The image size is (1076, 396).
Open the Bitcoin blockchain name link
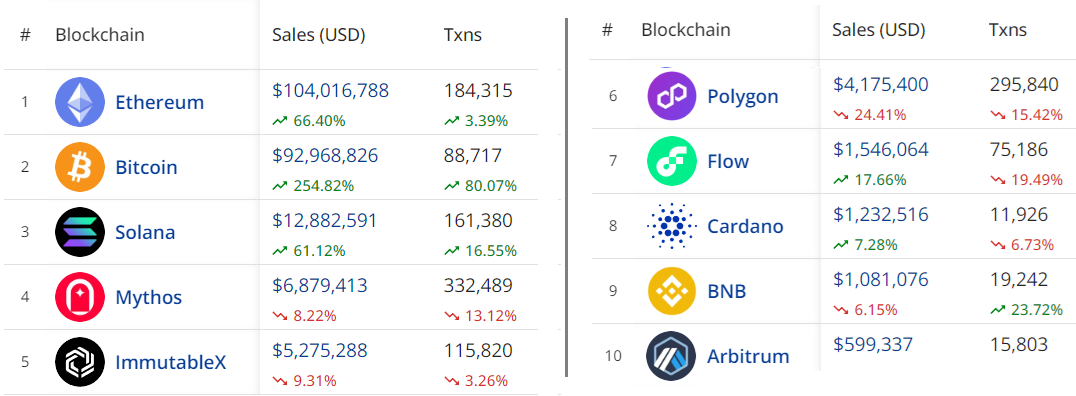coord(146,167)
